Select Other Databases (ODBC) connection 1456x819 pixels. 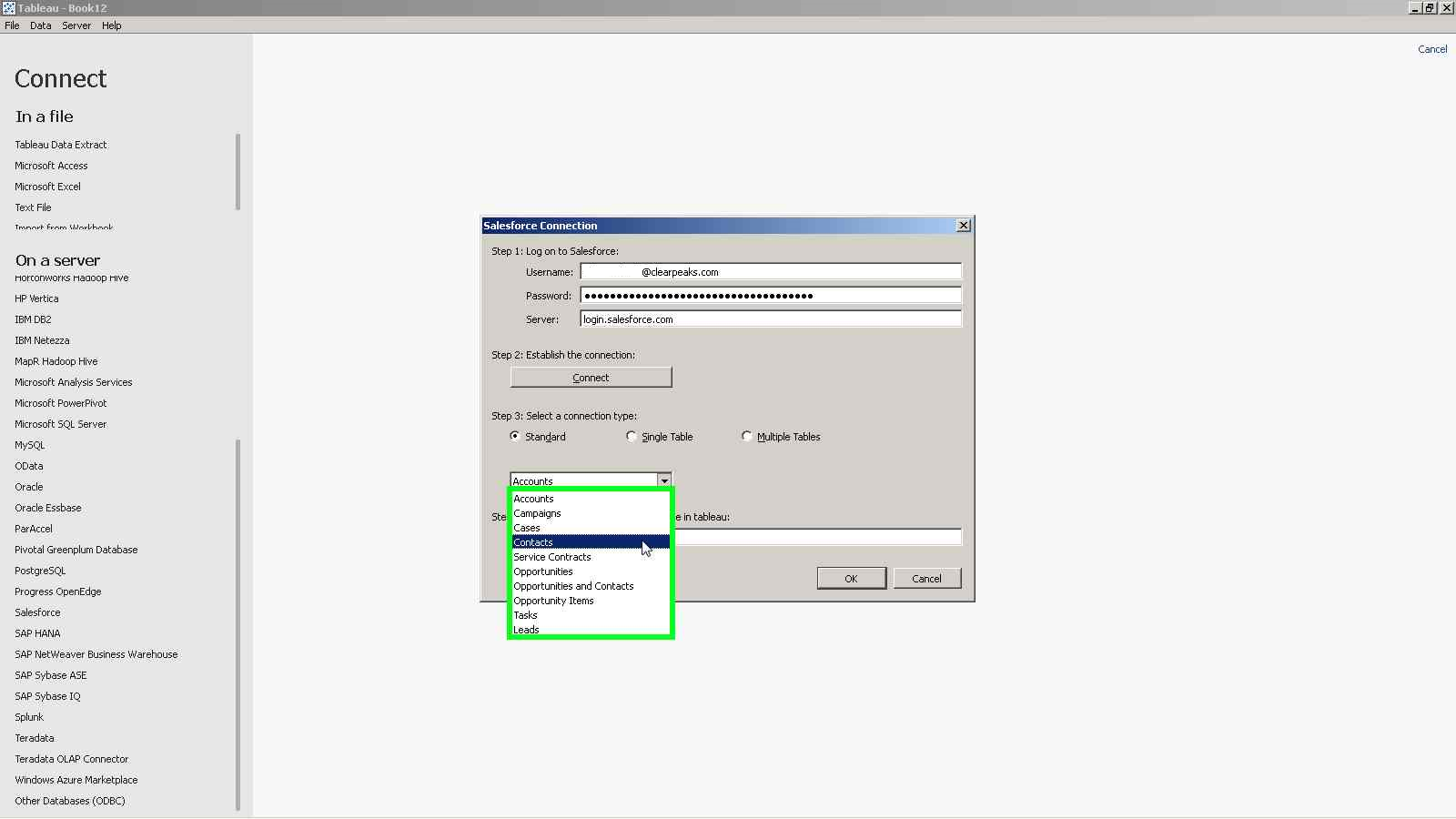(69, 801)
